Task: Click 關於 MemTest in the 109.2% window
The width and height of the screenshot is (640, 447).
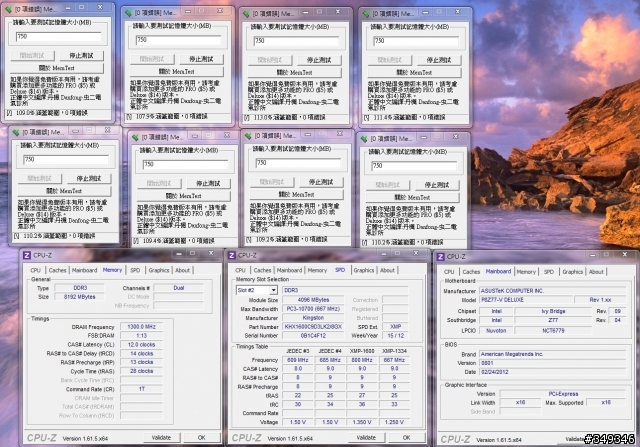Action: tap(296, 195)
